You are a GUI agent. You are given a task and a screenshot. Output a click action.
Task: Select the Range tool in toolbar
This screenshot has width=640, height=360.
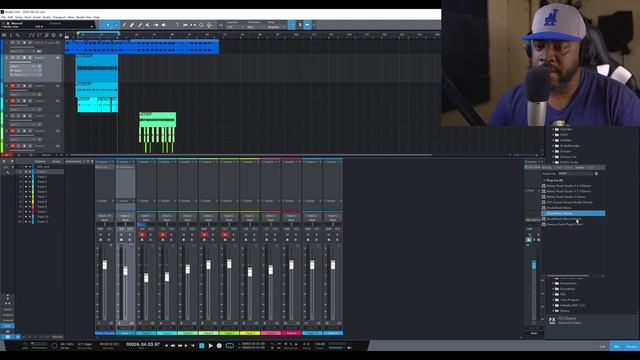pyautogui.click(x=116, y=25)
